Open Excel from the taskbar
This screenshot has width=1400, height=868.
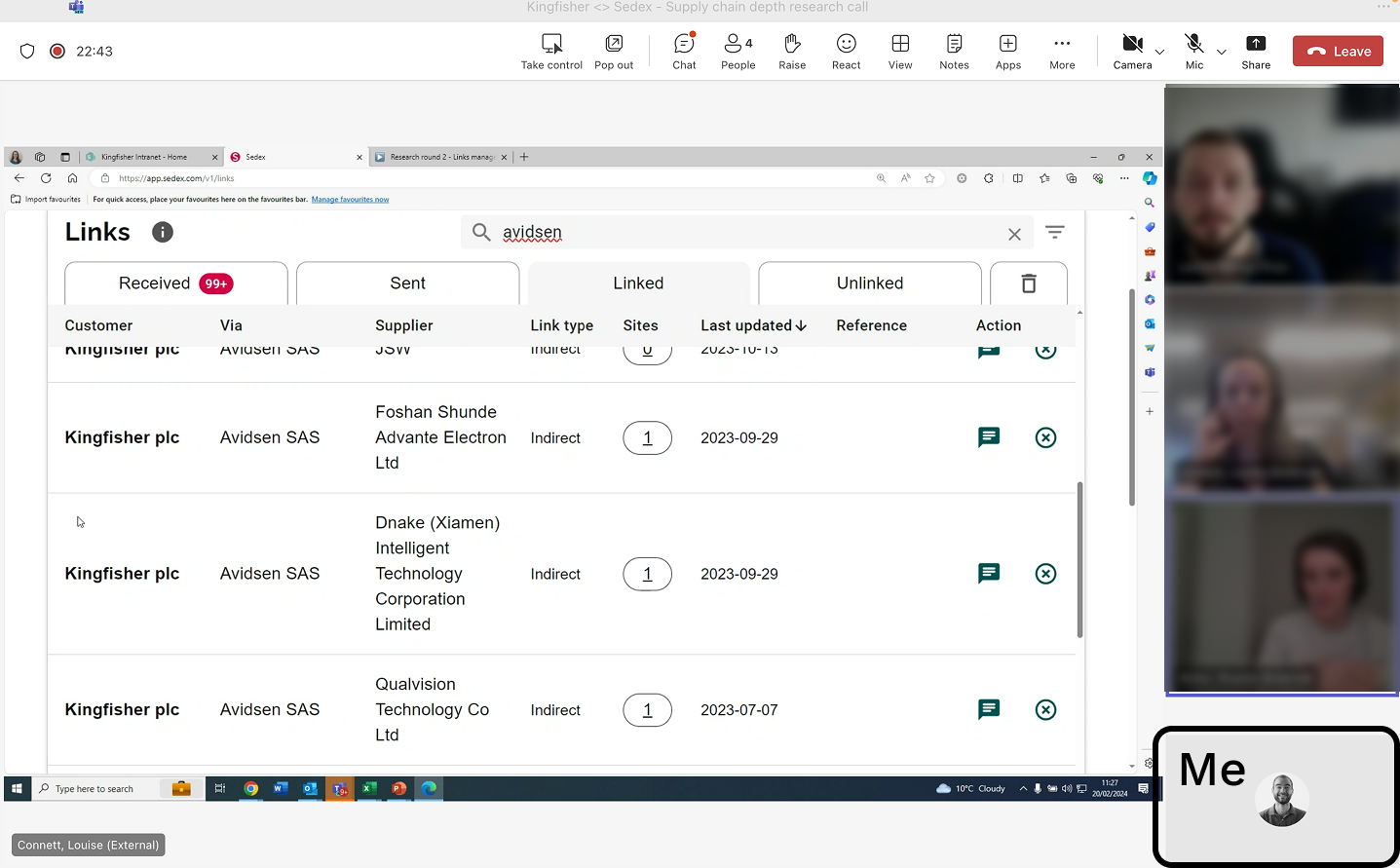369,788
